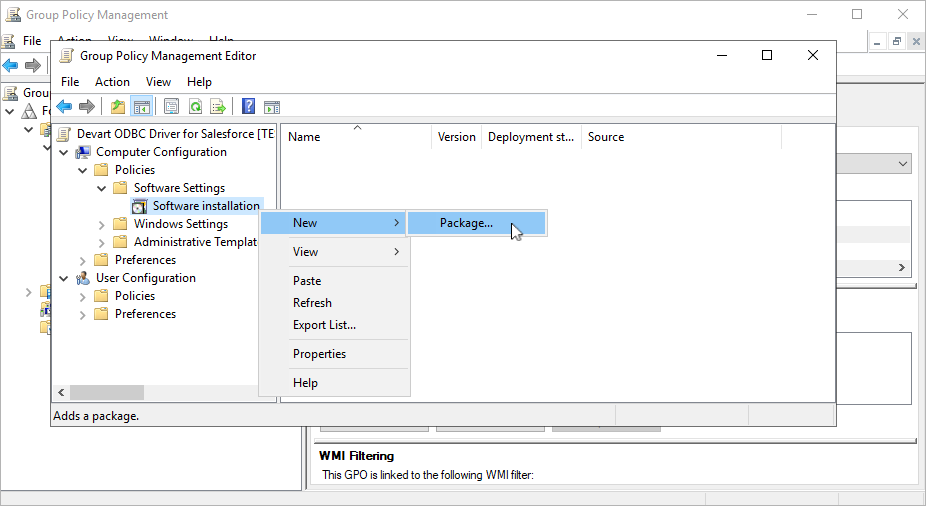Viewport: 926px width, 506px height.
Task: Select Help in the context menu
Action: (x=334, y=383)
